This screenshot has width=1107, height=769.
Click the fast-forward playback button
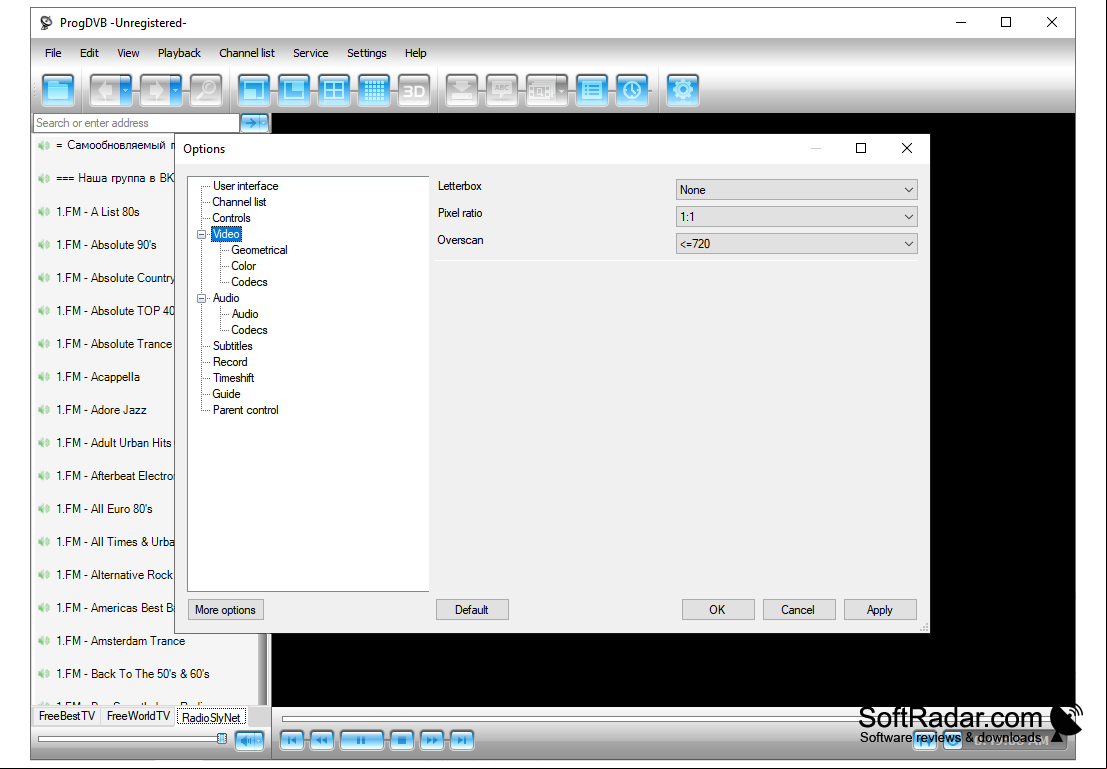432,740
